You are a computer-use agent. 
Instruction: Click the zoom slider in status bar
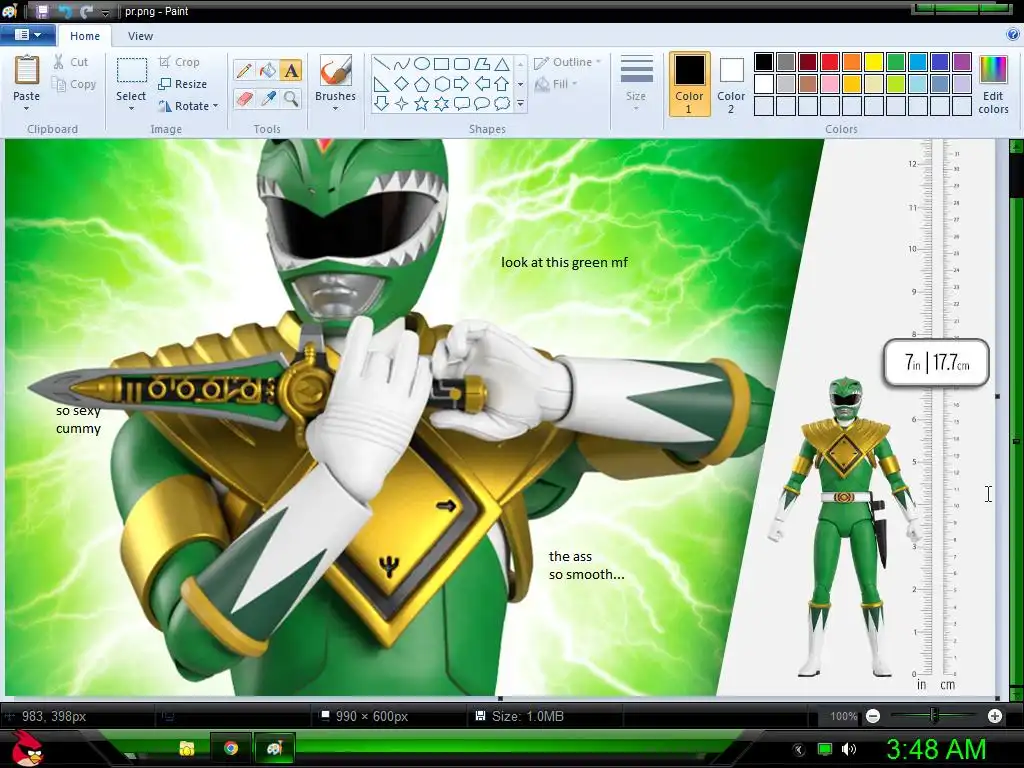click(x=934, y=716)
